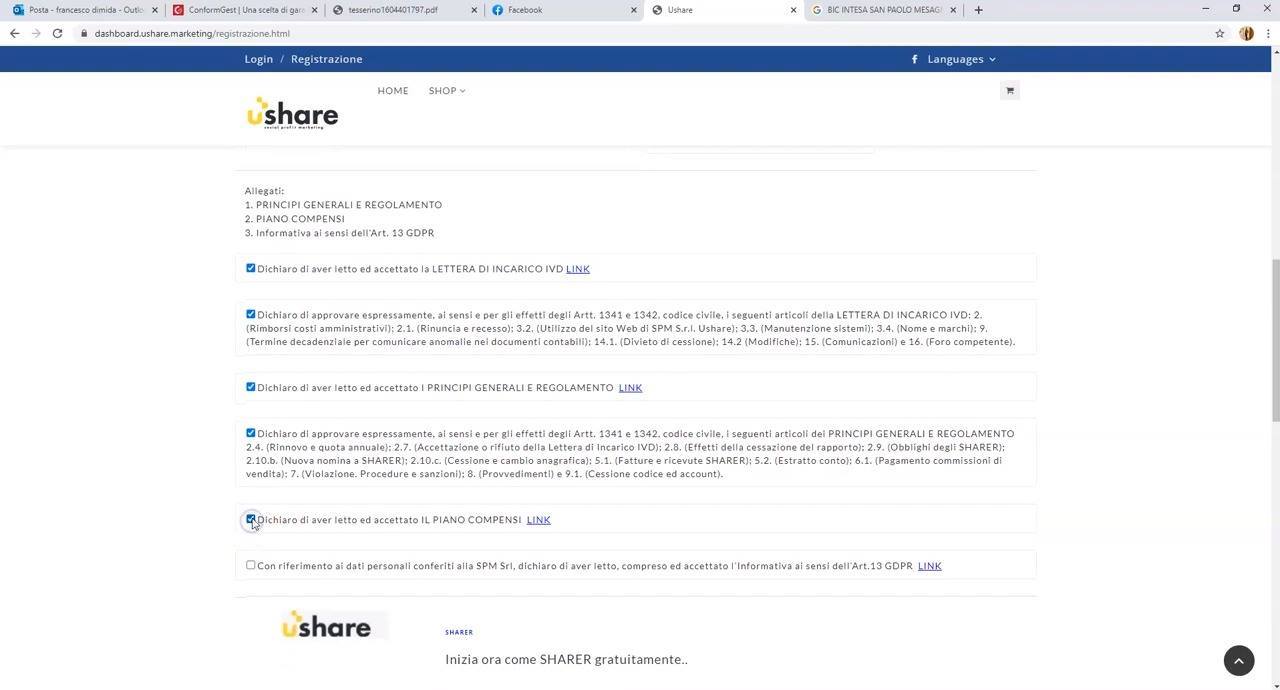The height and width of the screenshot is (690, 1280).
Task: Click 'Inizia ora come SHARER gratuitamente..' text
Action: click(x=566, y=659)
